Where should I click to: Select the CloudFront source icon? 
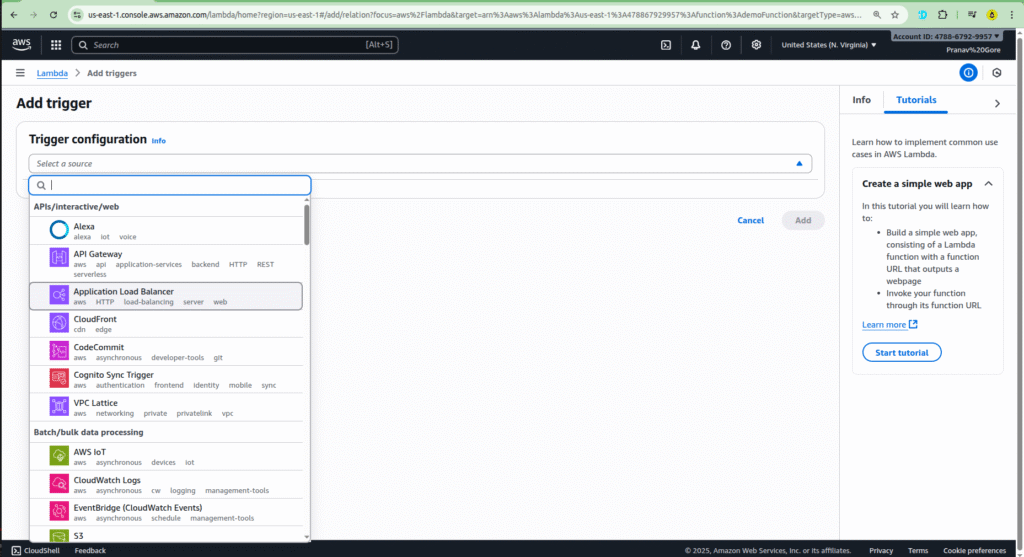click(59, 323)
